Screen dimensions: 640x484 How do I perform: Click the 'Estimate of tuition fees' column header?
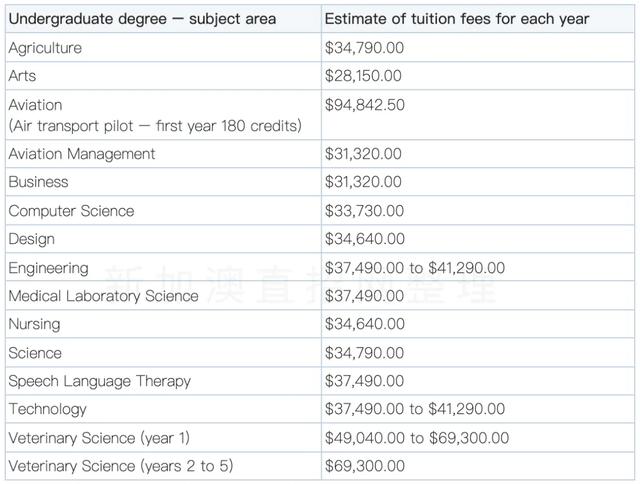coord(457,19)
